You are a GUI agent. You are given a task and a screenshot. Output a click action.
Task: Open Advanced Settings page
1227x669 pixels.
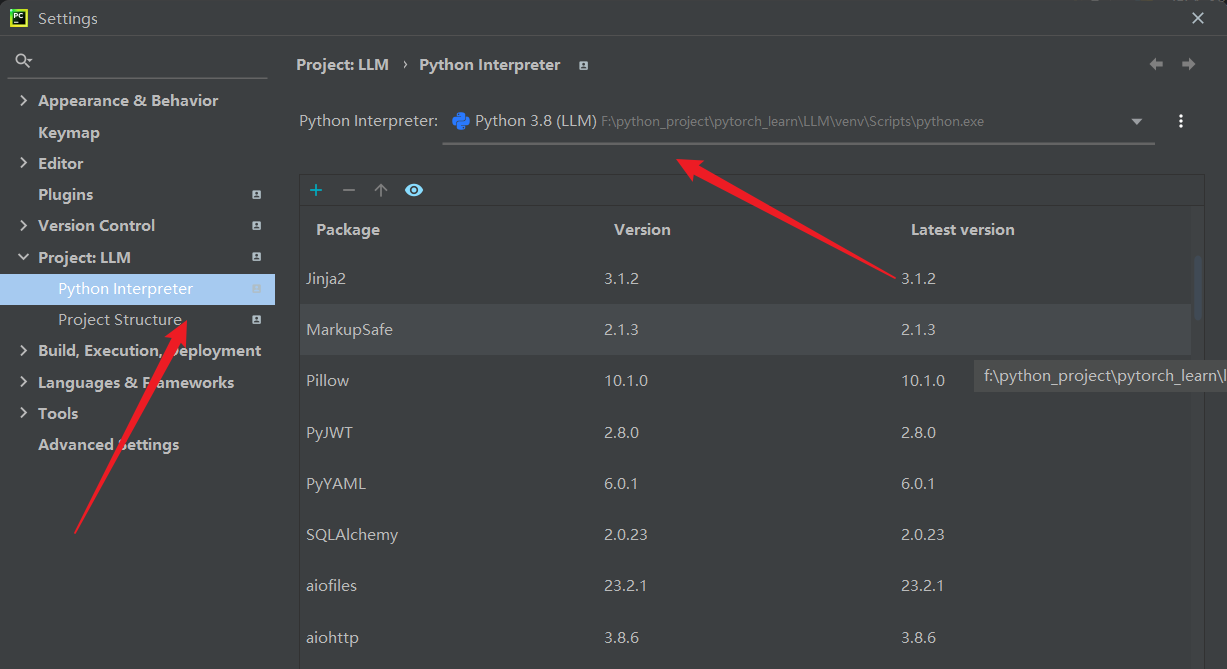coord(108,445)
